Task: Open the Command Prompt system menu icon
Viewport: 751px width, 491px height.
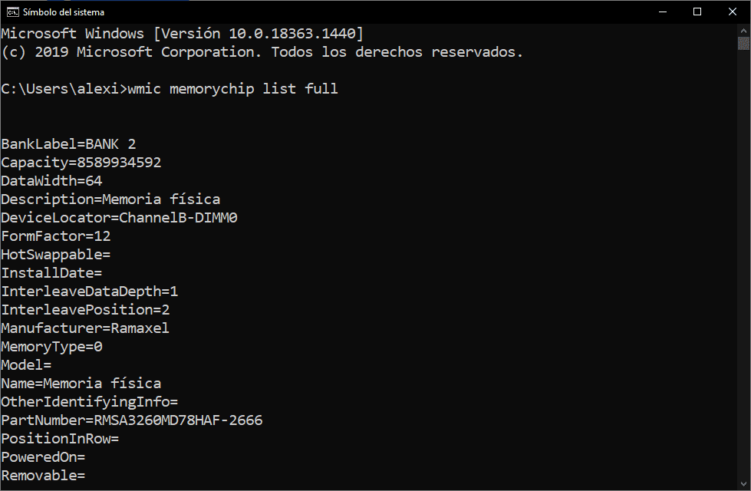Action: [x=12, y=11]
